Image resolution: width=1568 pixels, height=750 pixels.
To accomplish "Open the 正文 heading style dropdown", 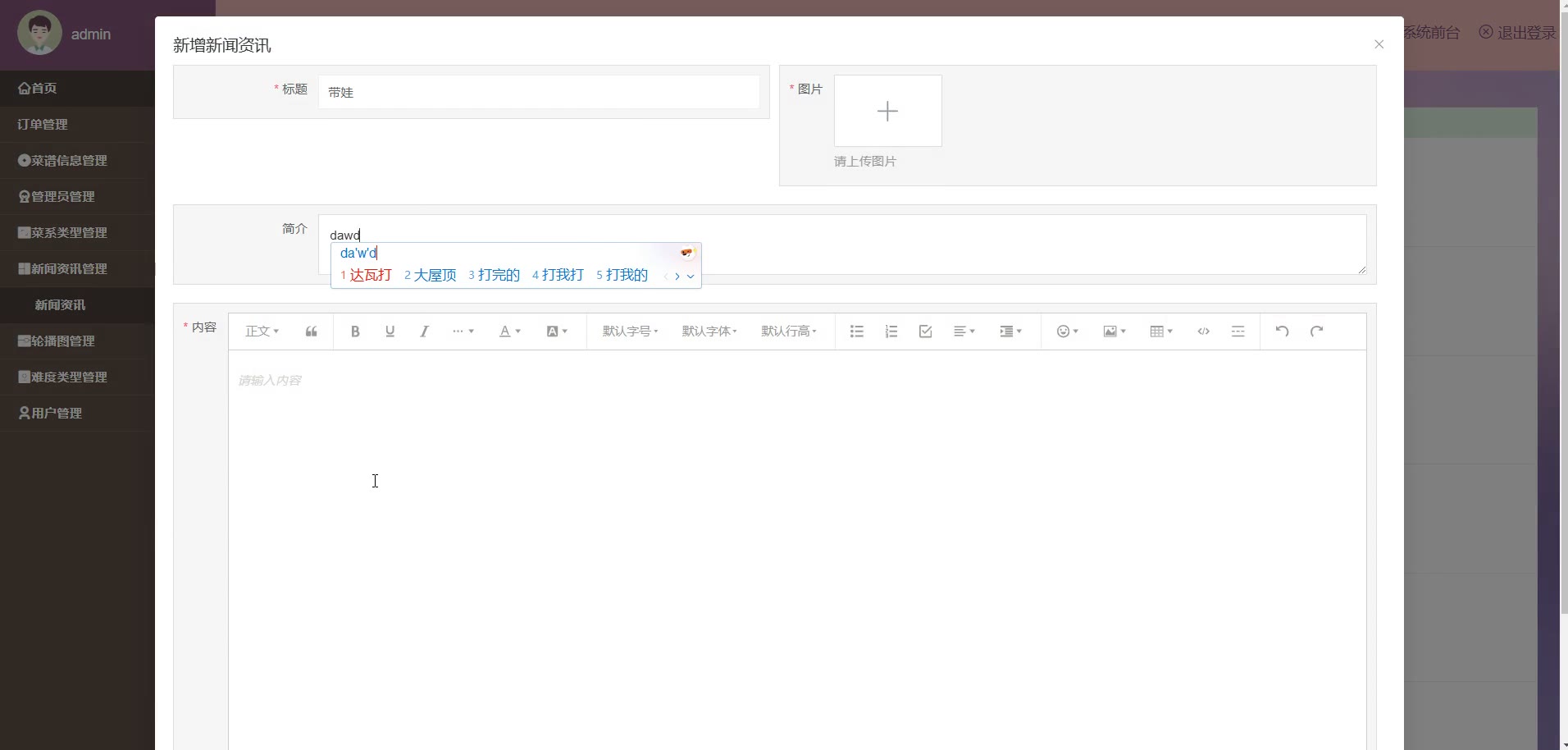I will point(262,332).
